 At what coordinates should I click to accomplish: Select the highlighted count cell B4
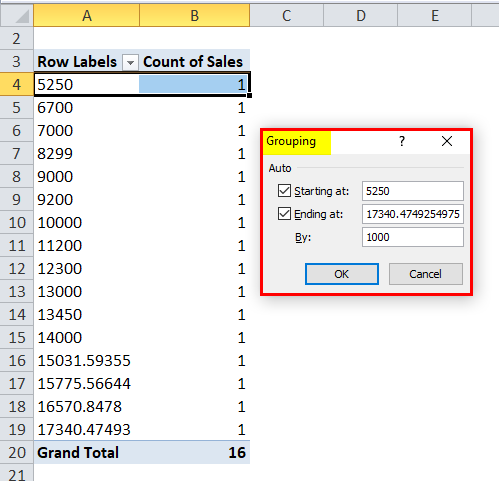194,85
